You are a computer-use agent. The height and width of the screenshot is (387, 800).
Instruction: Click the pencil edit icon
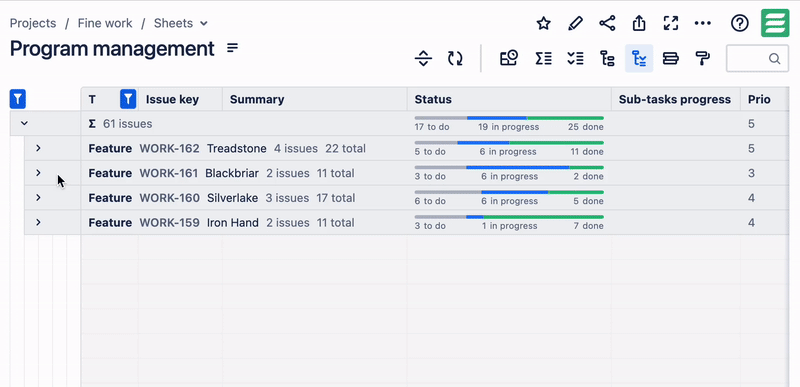coord(575,23)
